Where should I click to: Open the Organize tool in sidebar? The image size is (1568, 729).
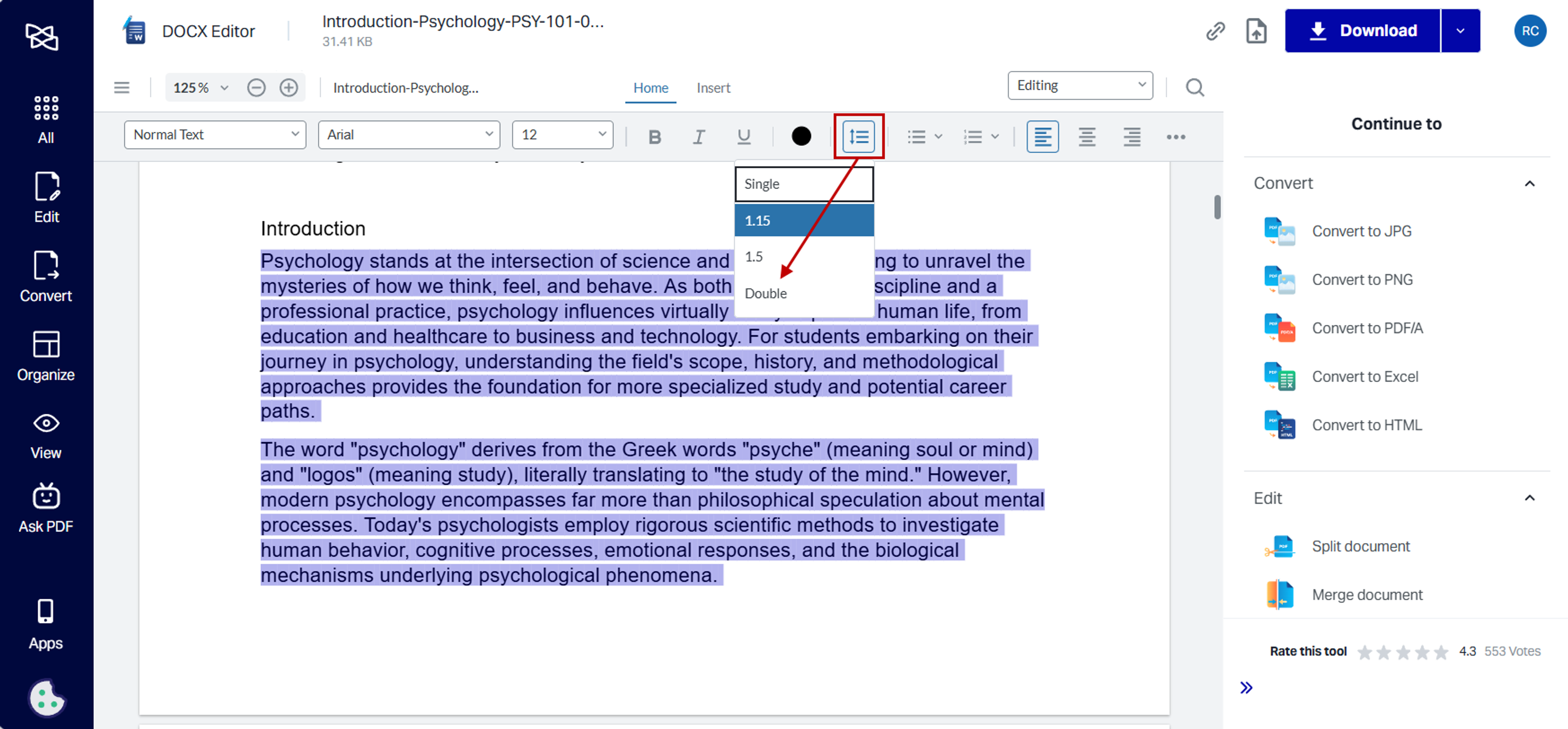(x=46, y=356)
